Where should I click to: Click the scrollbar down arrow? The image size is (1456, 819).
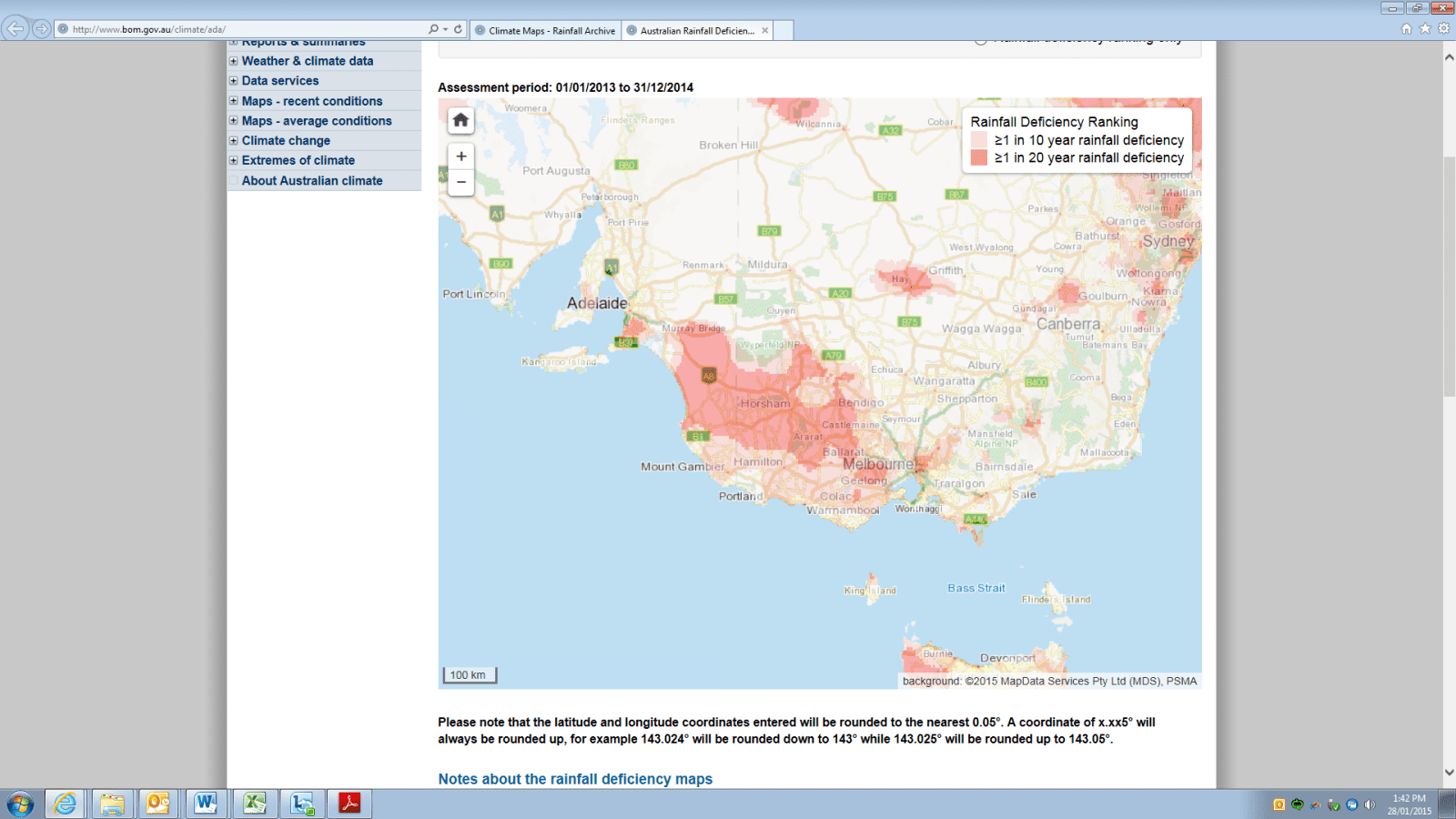[x=1449, y=773]
